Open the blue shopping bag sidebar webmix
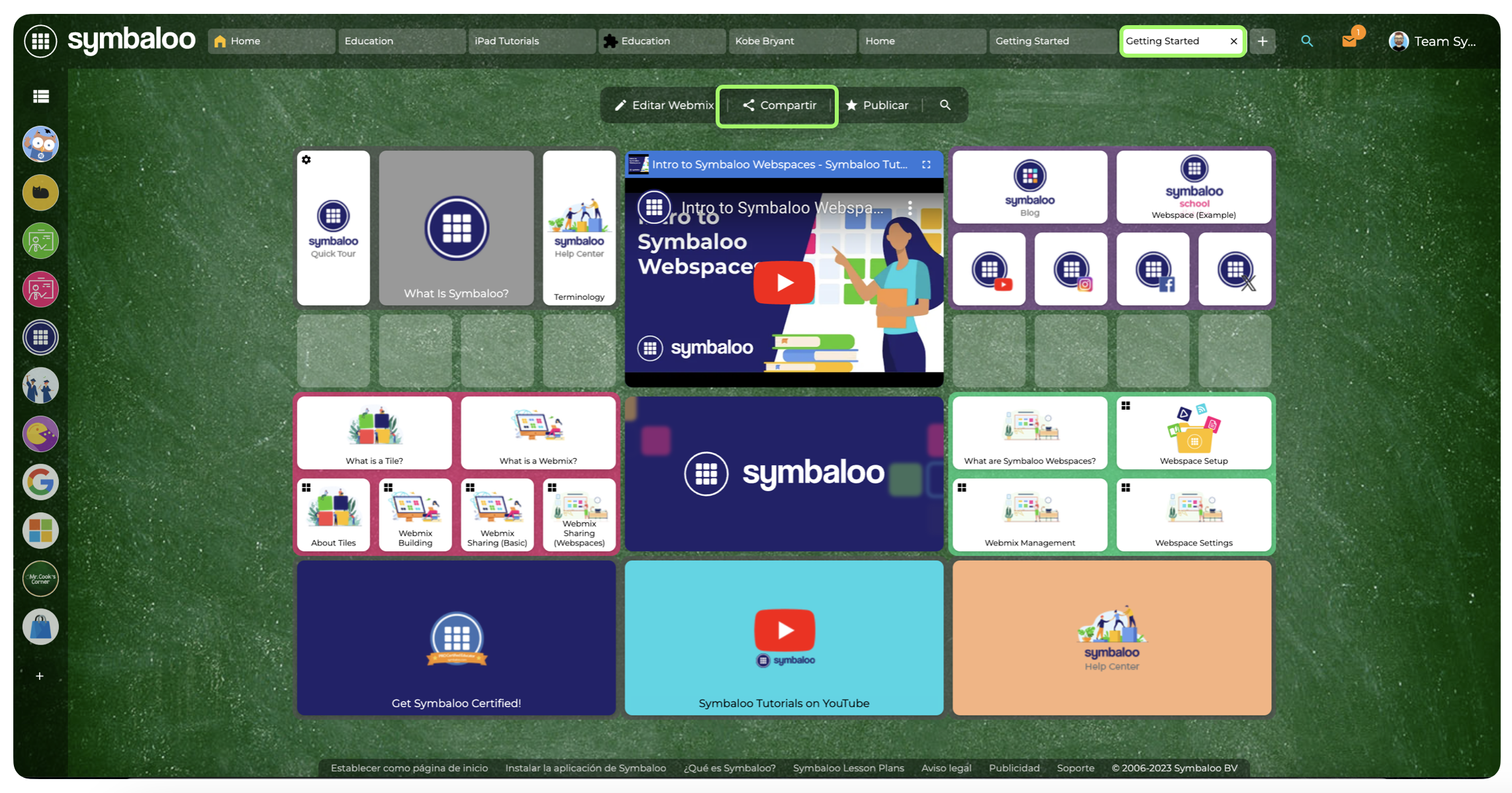Viewport: 1512px width, 793px height. pyautogui.click(x=40, y=627)
